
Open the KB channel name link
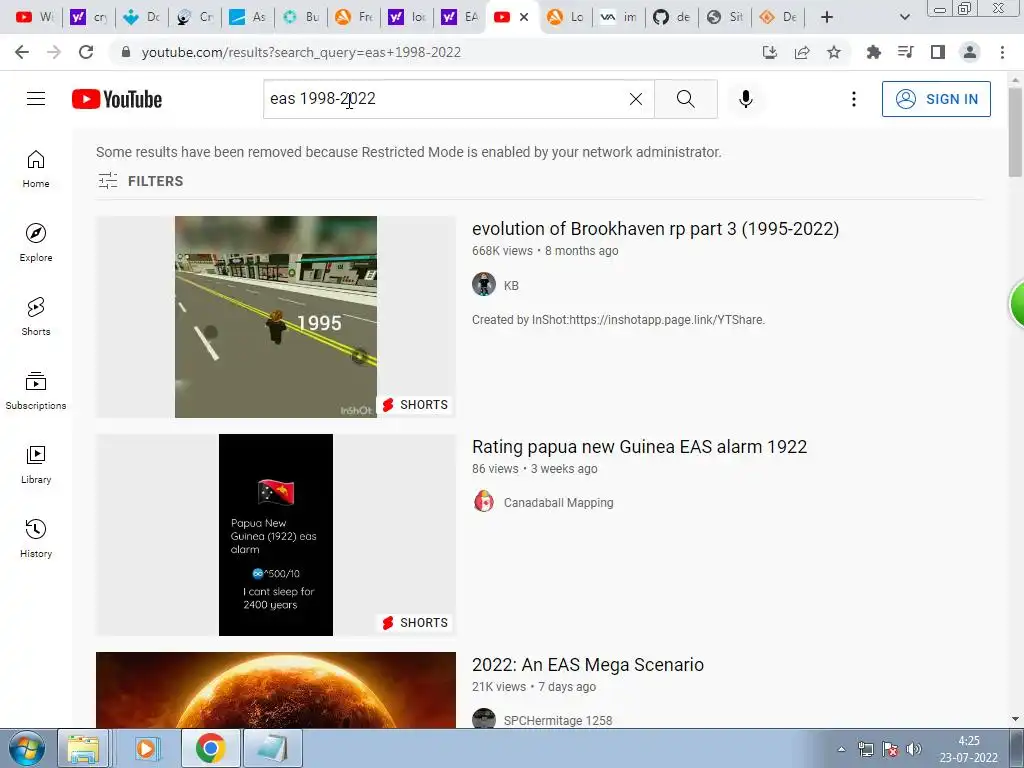(511, 285)
